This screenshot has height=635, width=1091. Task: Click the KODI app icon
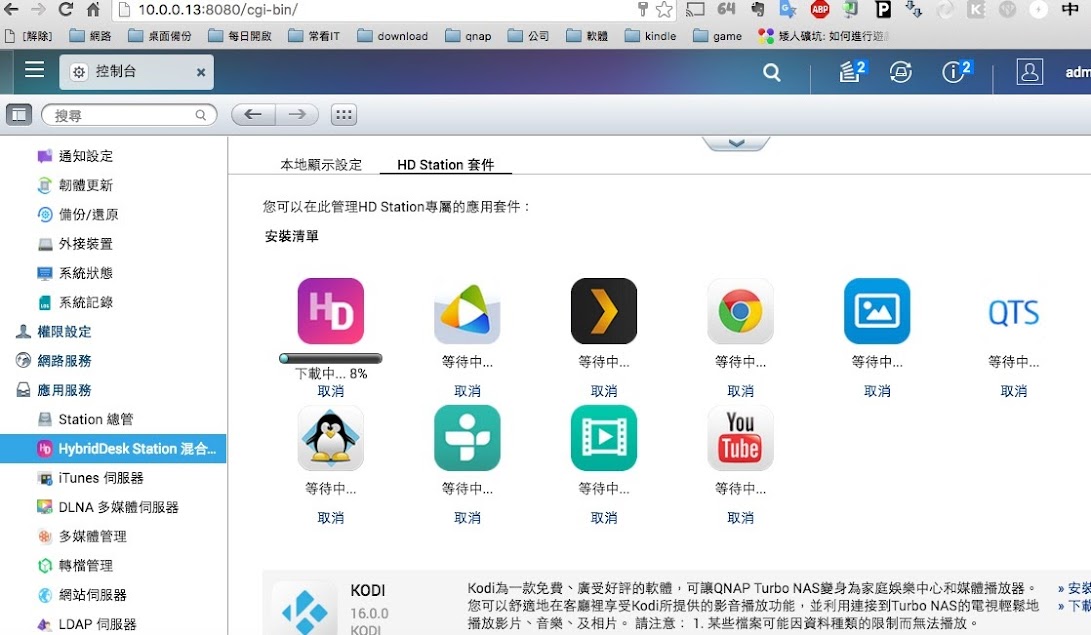pos(304,610)
